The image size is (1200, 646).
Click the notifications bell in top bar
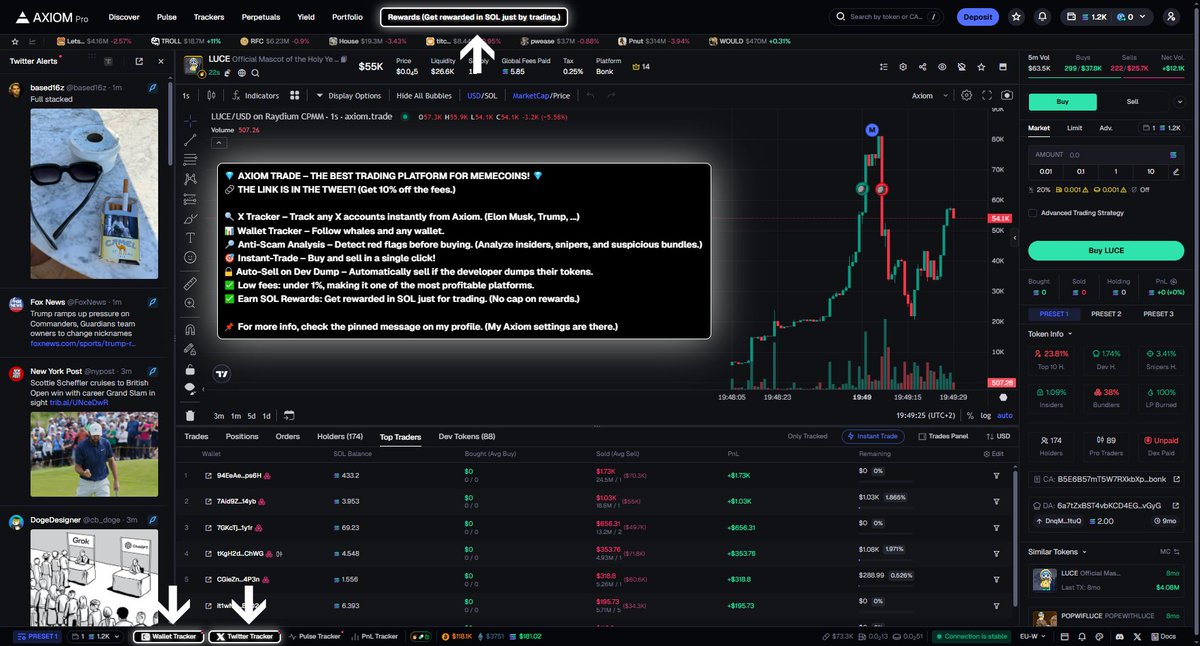point(1043,17)
